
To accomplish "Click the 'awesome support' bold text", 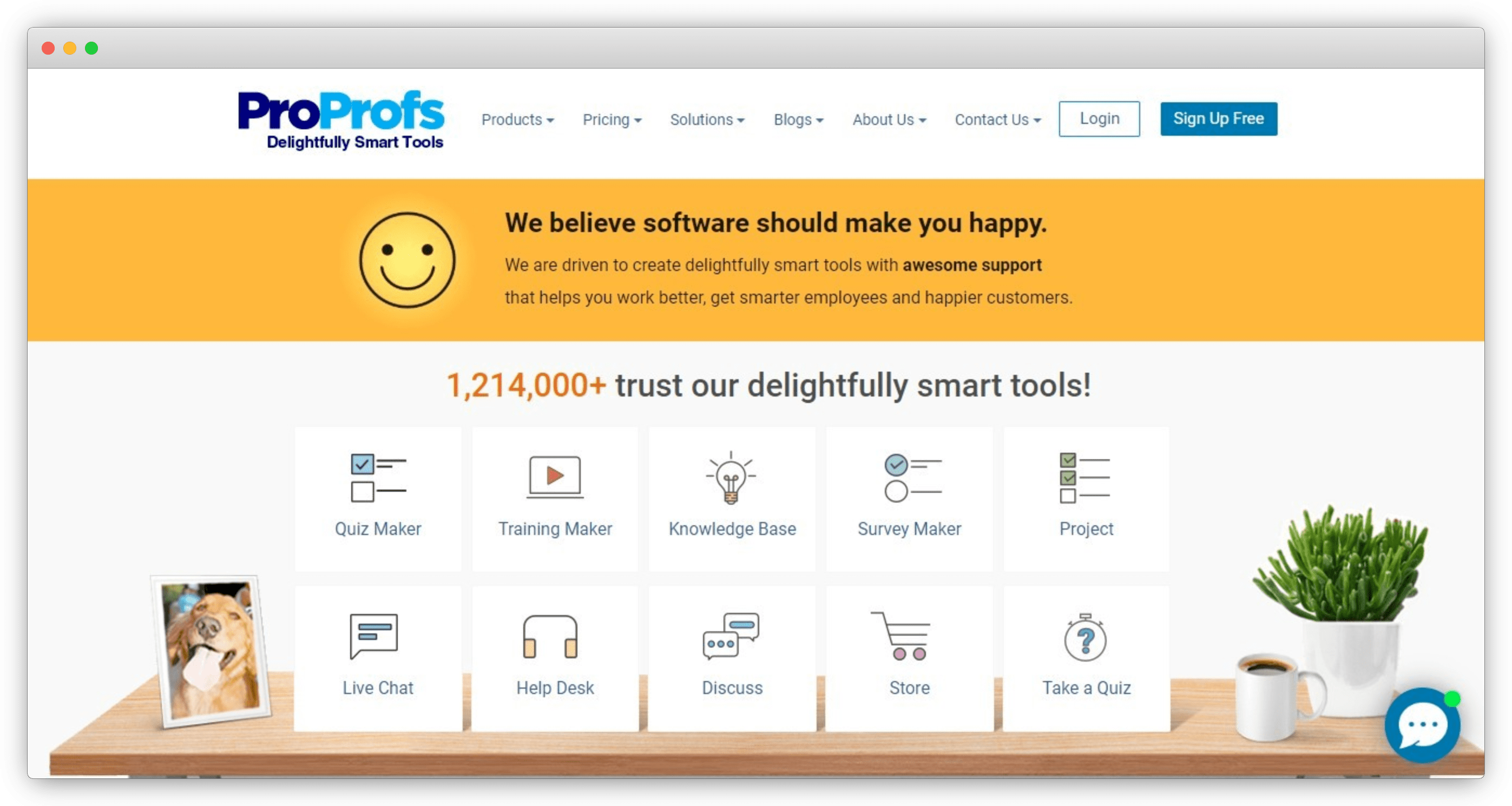I will click(972, 265).
